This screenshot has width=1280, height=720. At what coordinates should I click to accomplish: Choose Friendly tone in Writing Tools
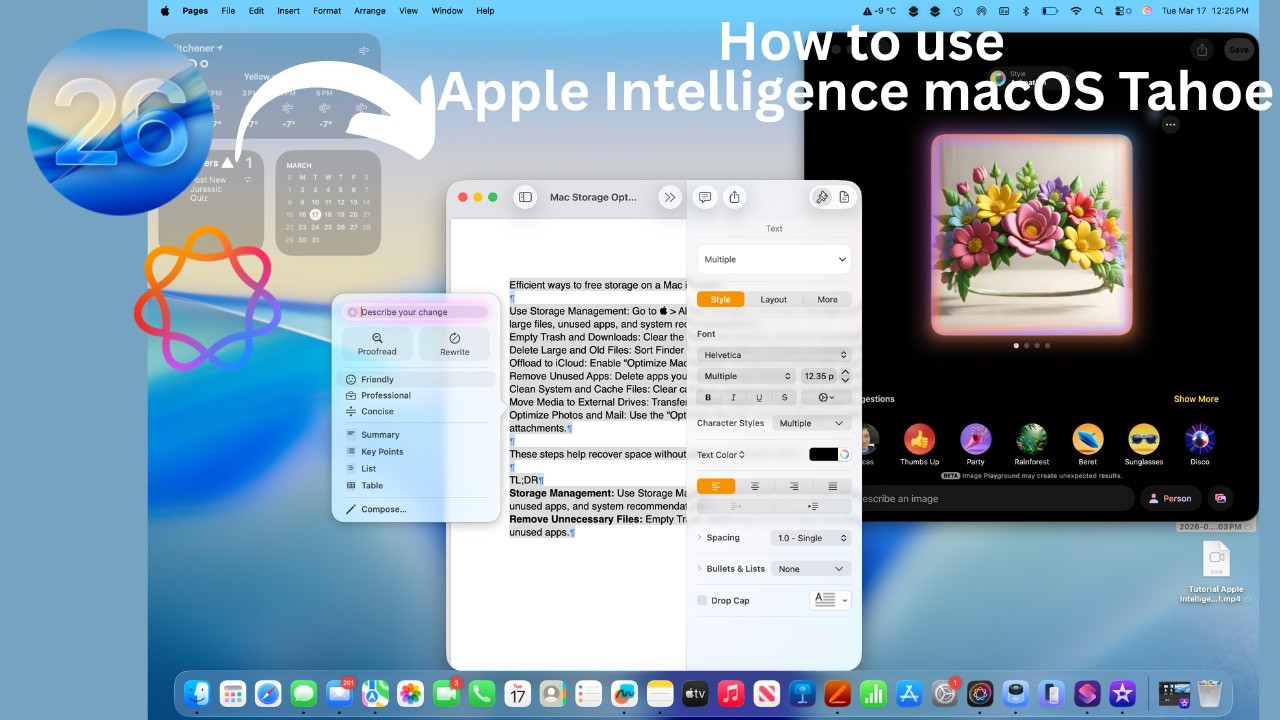tap(415, 379)
